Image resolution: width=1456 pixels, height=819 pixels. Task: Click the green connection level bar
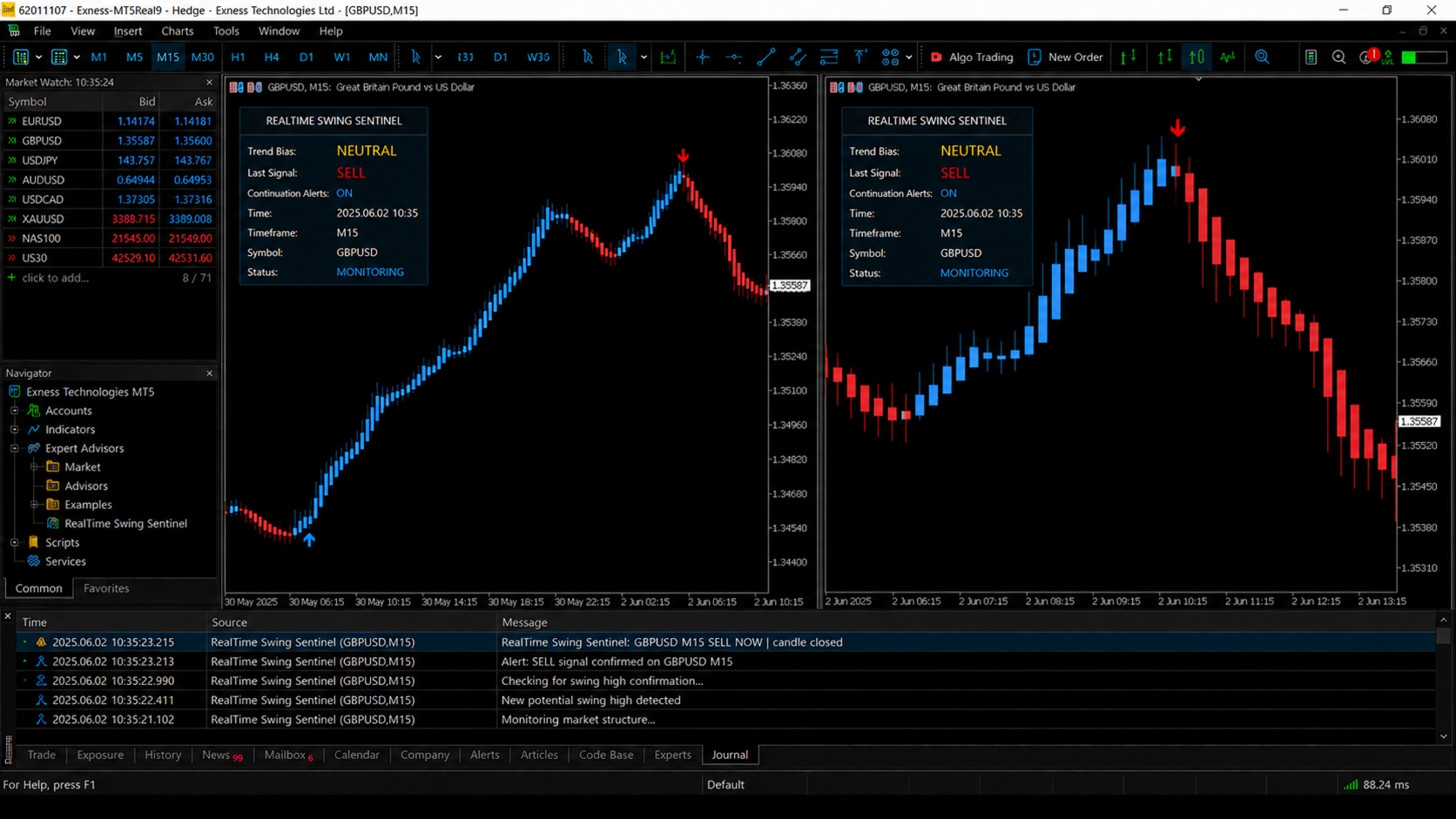(x=1424, y=57)
